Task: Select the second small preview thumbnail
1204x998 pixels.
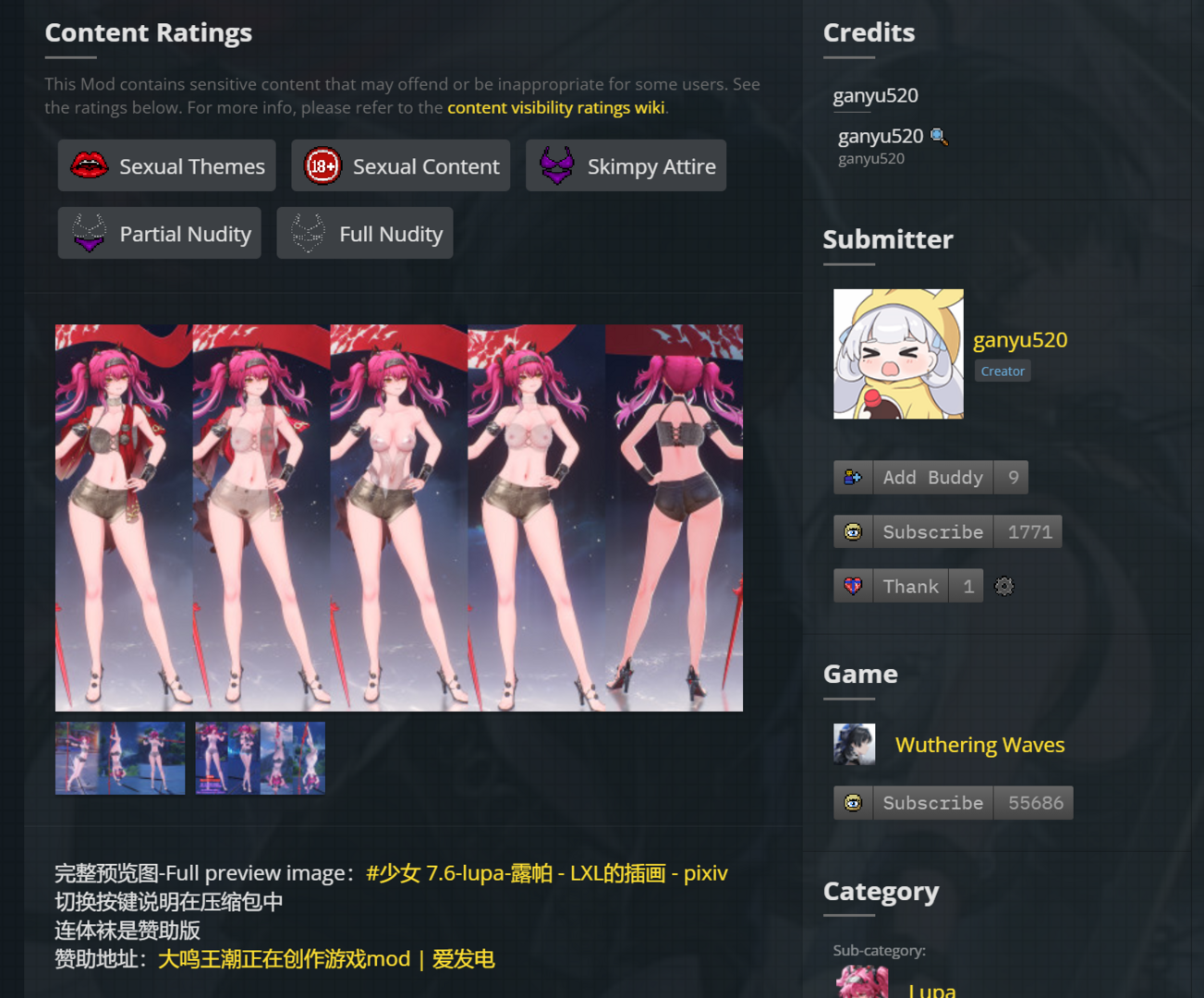Action: pos(261,758)
